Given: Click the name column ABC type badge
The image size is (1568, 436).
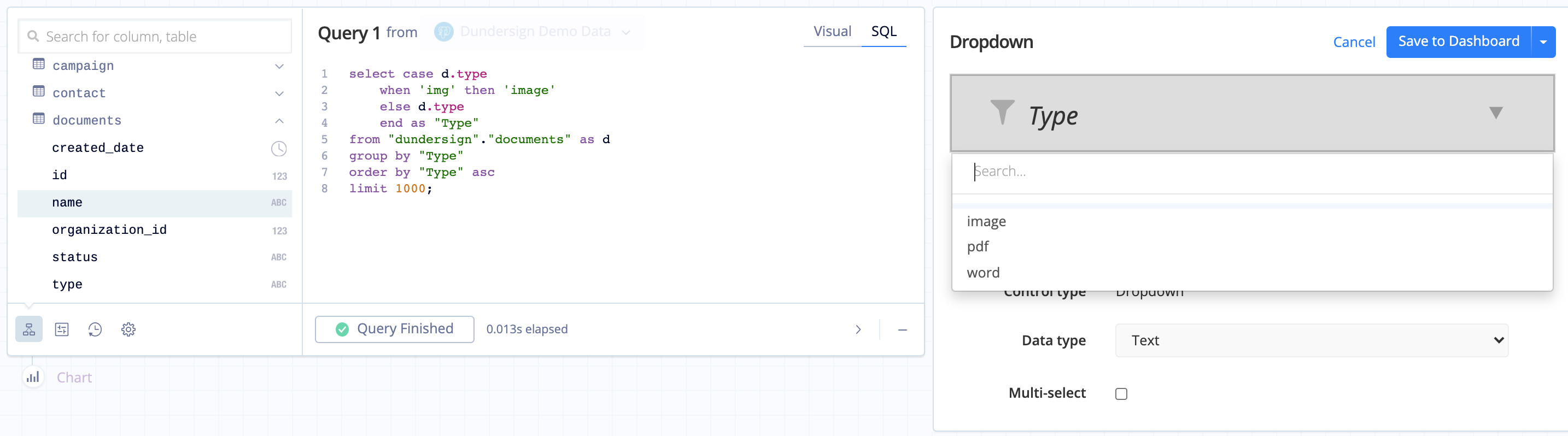Looking at the screenshot, I should click(x=279, y=203).
